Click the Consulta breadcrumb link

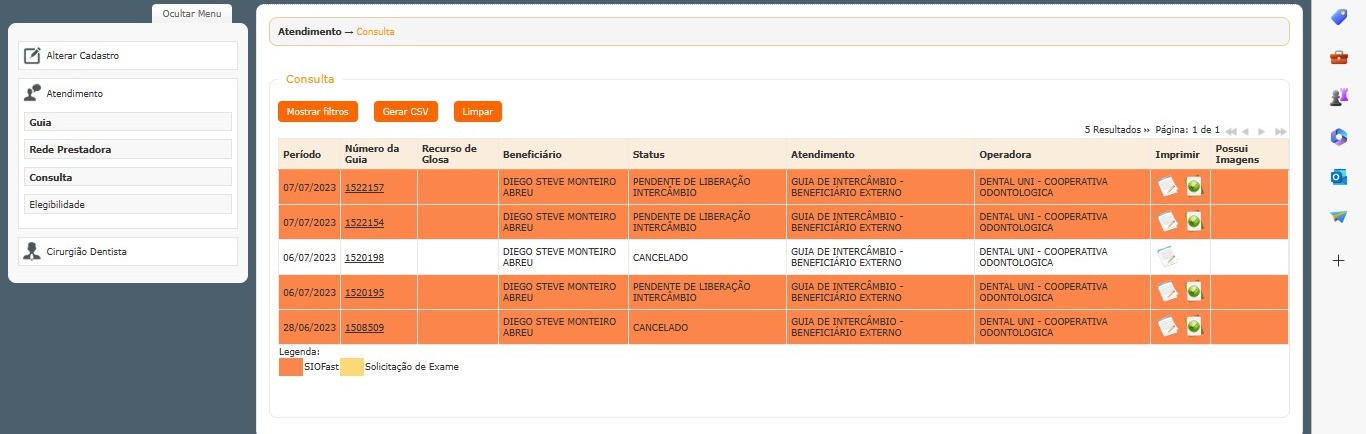[x=375, y=32]
